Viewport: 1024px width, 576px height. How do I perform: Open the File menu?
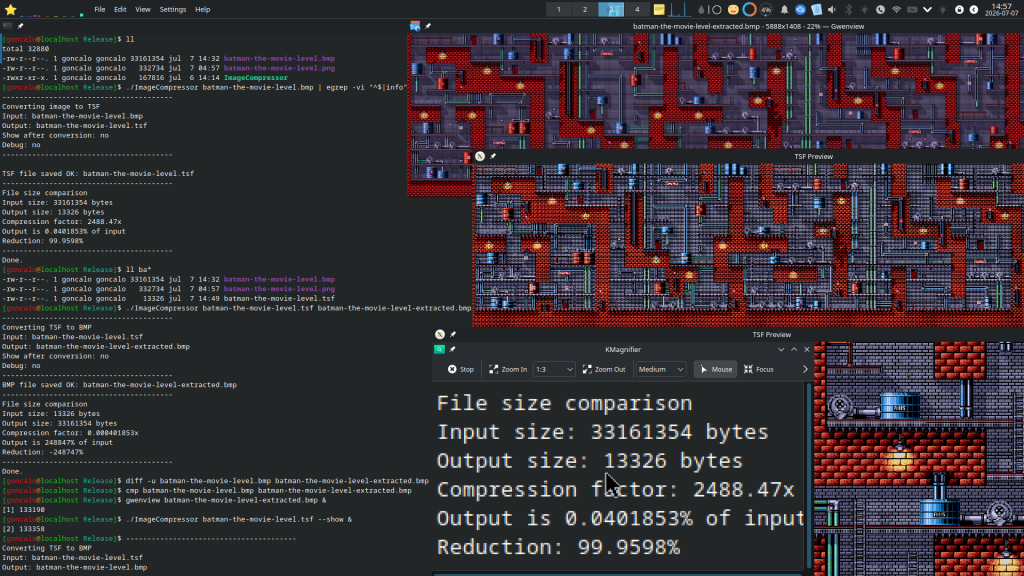tap(99, 10)
